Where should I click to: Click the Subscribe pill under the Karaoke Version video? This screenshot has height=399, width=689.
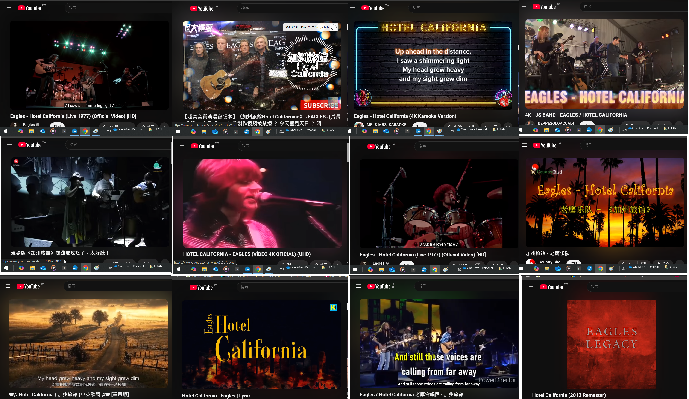pyautogui.click(x=419, y=125)
